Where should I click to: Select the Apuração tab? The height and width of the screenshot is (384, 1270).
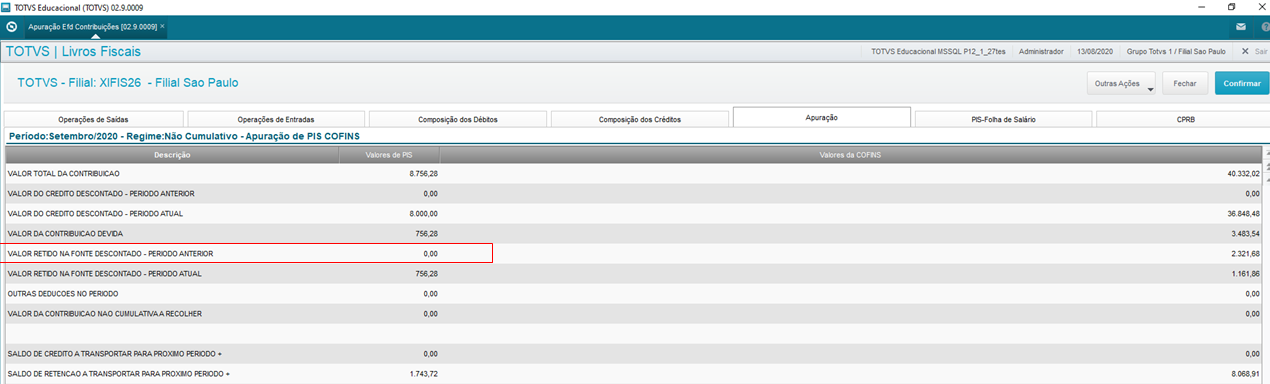822,118
